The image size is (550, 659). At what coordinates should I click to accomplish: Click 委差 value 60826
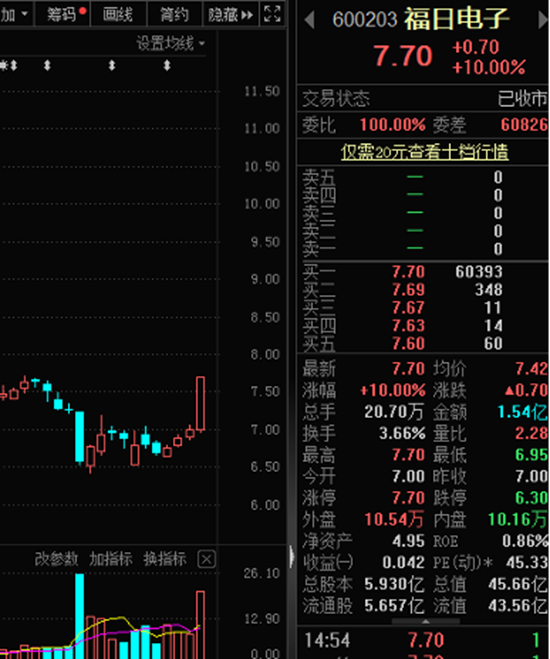tap(524, 125)
